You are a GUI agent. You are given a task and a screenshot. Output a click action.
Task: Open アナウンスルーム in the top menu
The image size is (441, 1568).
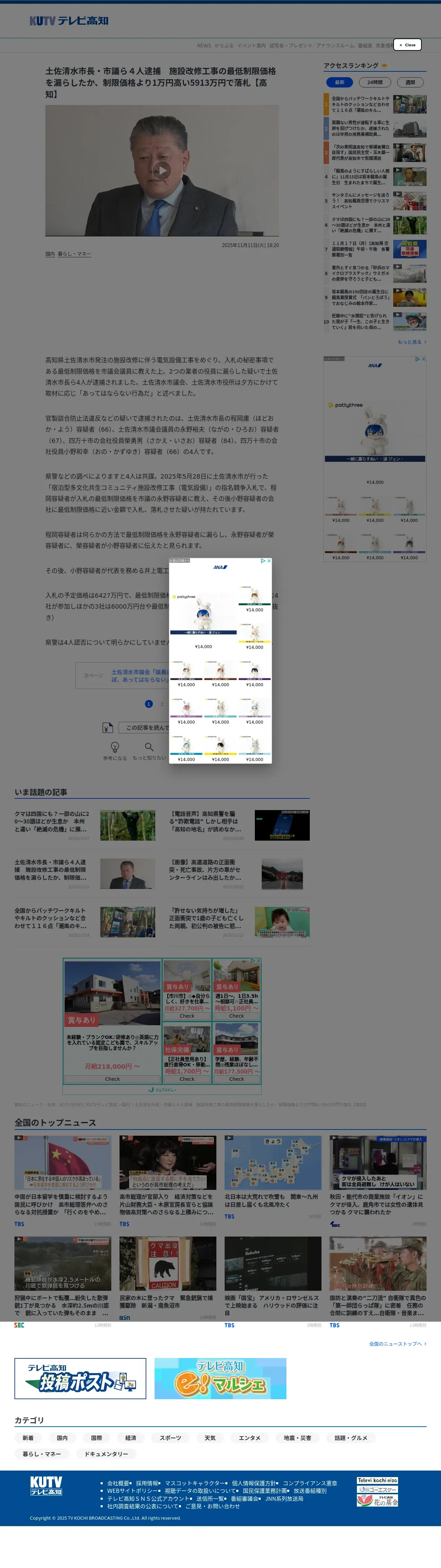[x=335, y=46]
